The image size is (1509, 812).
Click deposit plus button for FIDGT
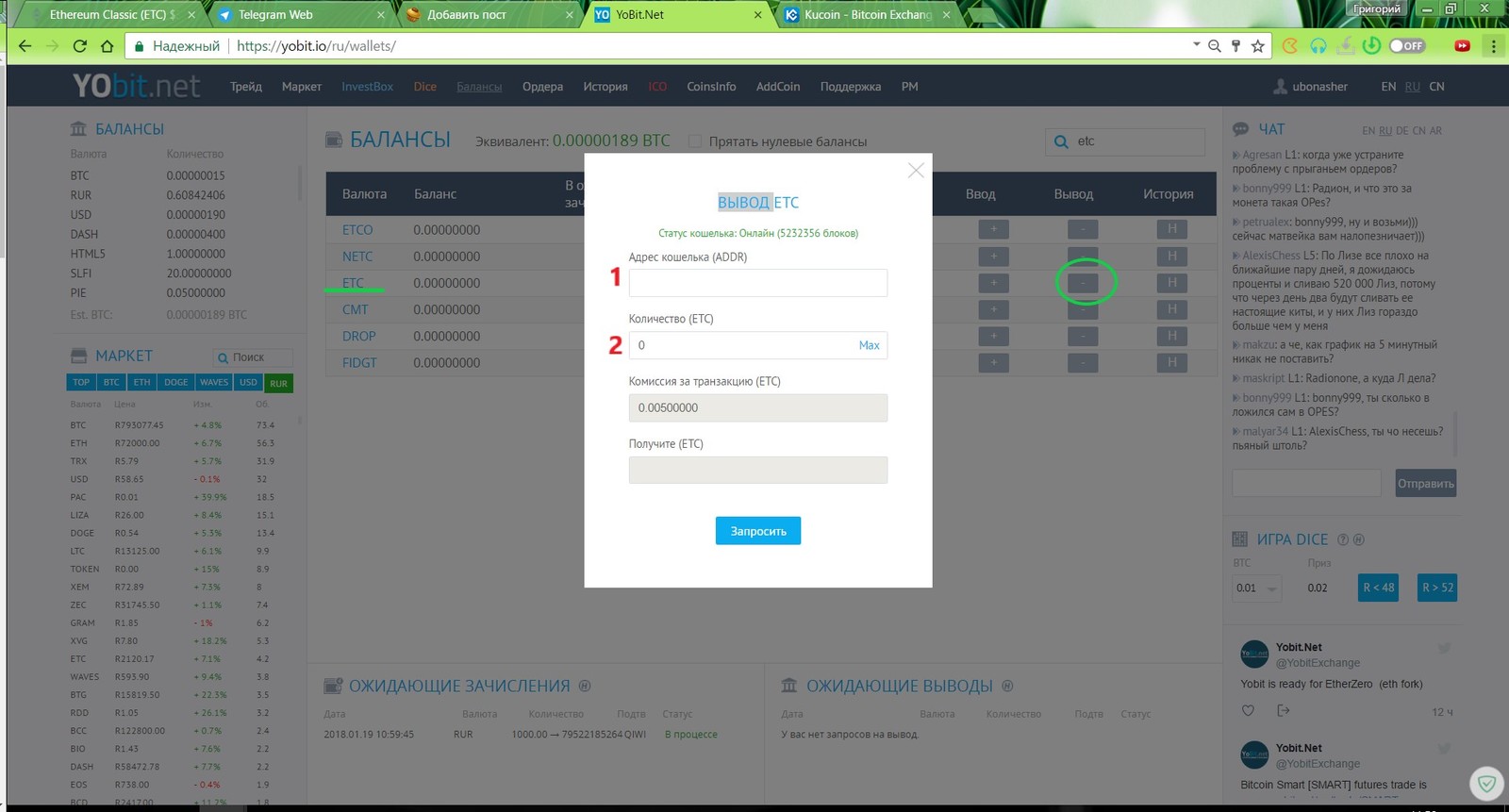993,362
